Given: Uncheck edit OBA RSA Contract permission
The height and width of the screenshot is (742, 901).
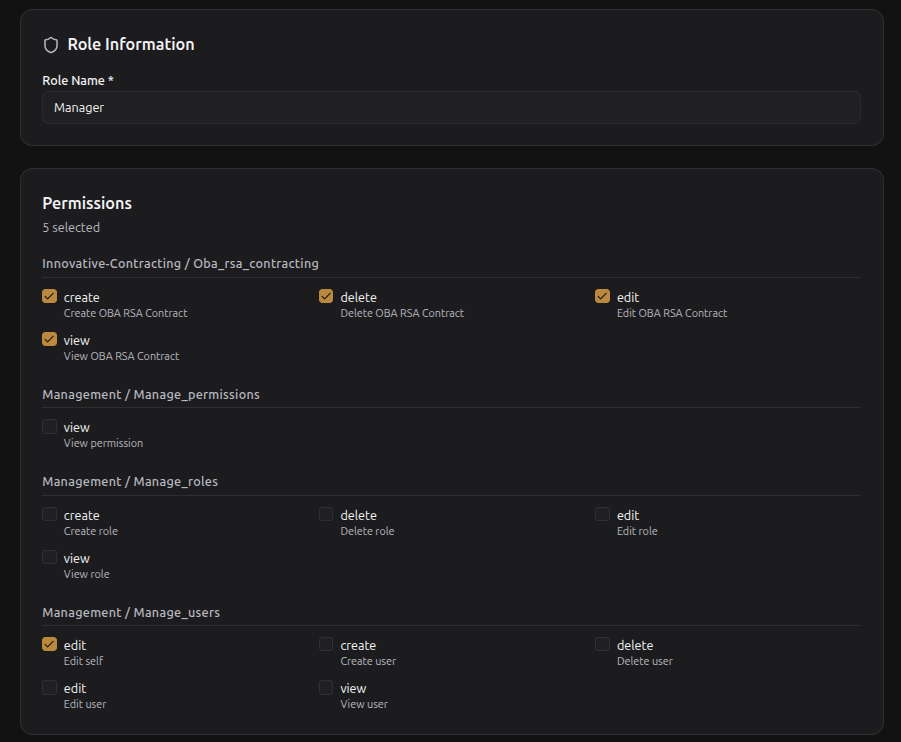Looking at the screenshot, I should pyautogui.click(x=602, y=296).
